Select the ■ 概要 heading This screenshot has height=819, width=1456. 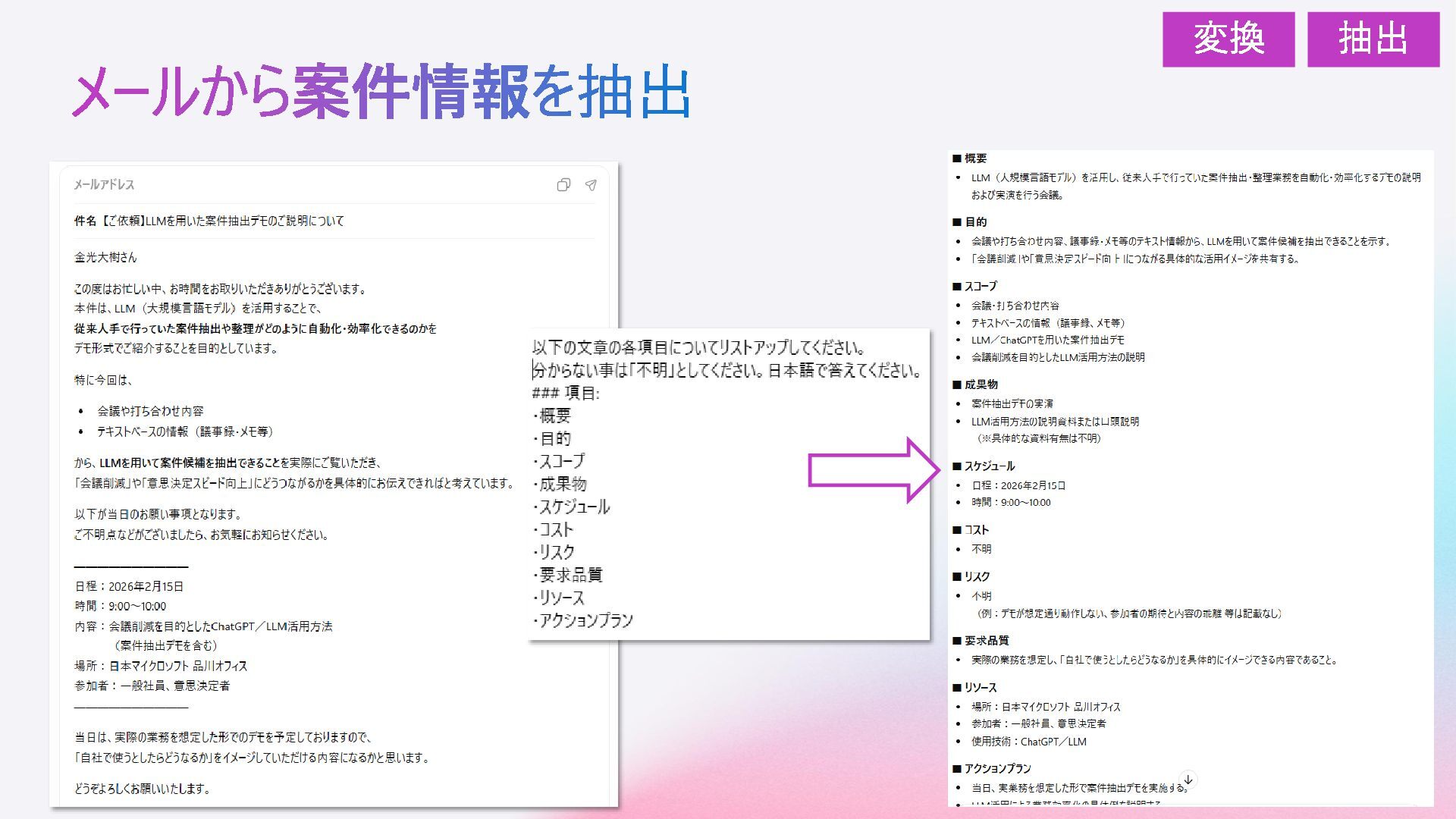coord(970,158)
